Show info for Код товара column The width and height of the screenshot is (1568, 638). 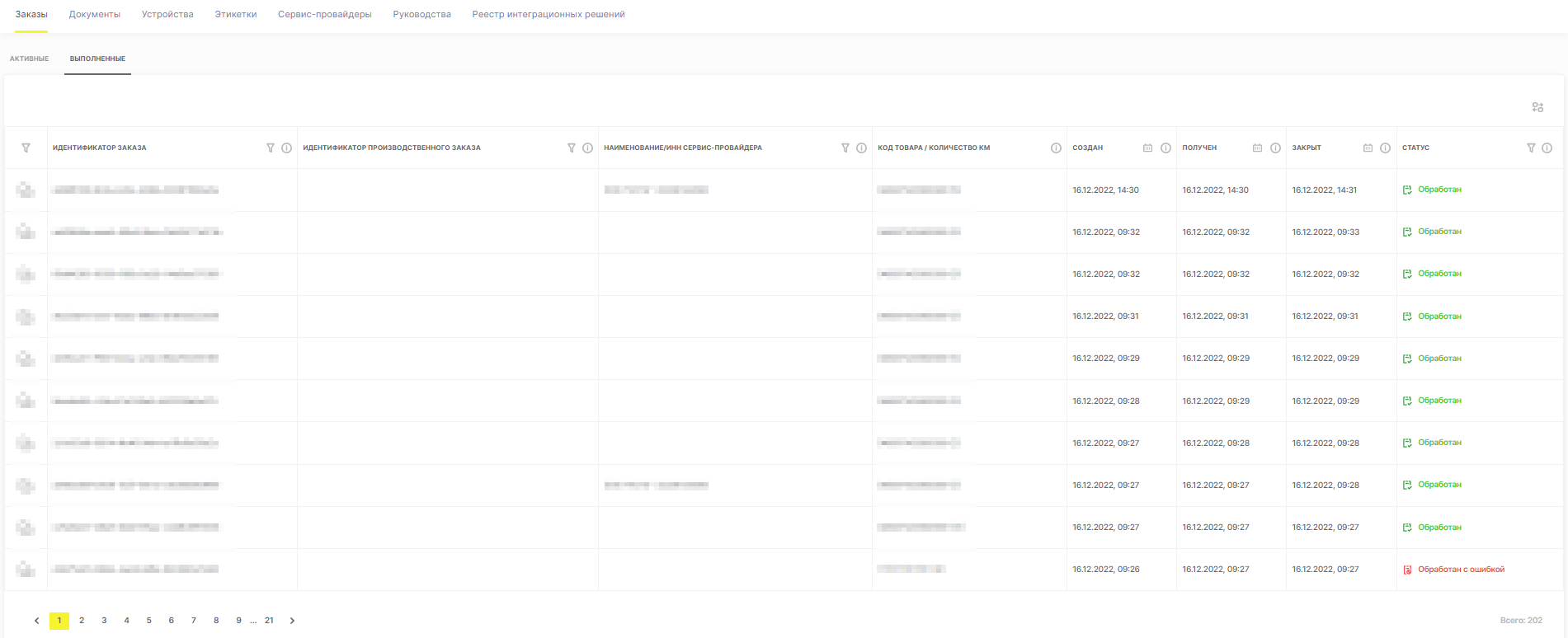coord(1056,148)
